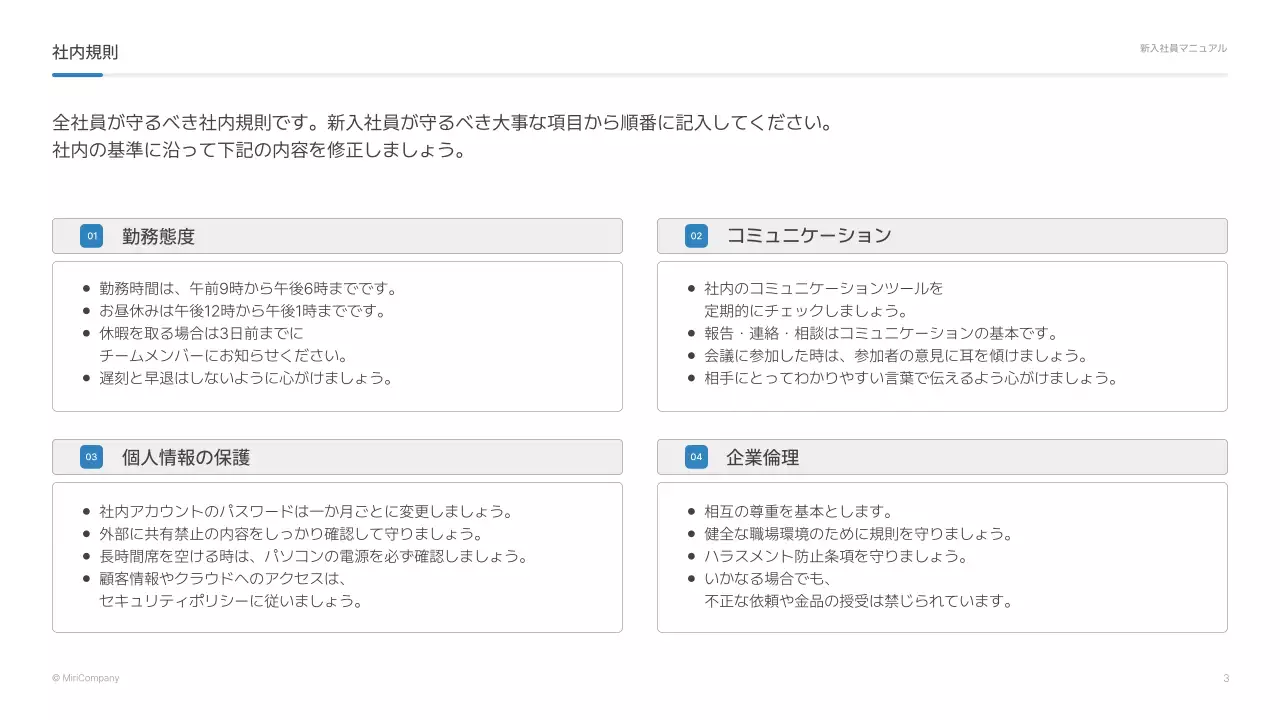Click the blue accent bar under the title
This screenshot has width=1280, height=720.
point(77,74)
